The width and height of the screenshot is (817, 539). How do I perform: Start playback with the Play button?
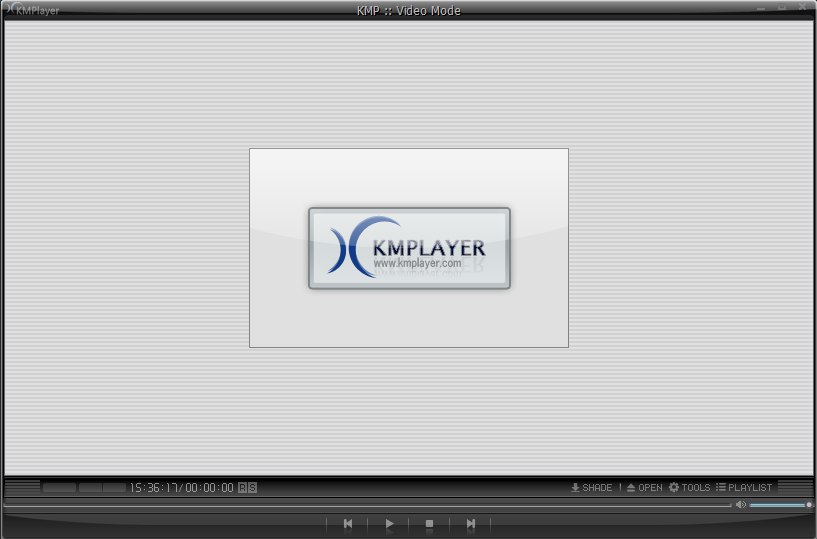[x=389, y=523]
